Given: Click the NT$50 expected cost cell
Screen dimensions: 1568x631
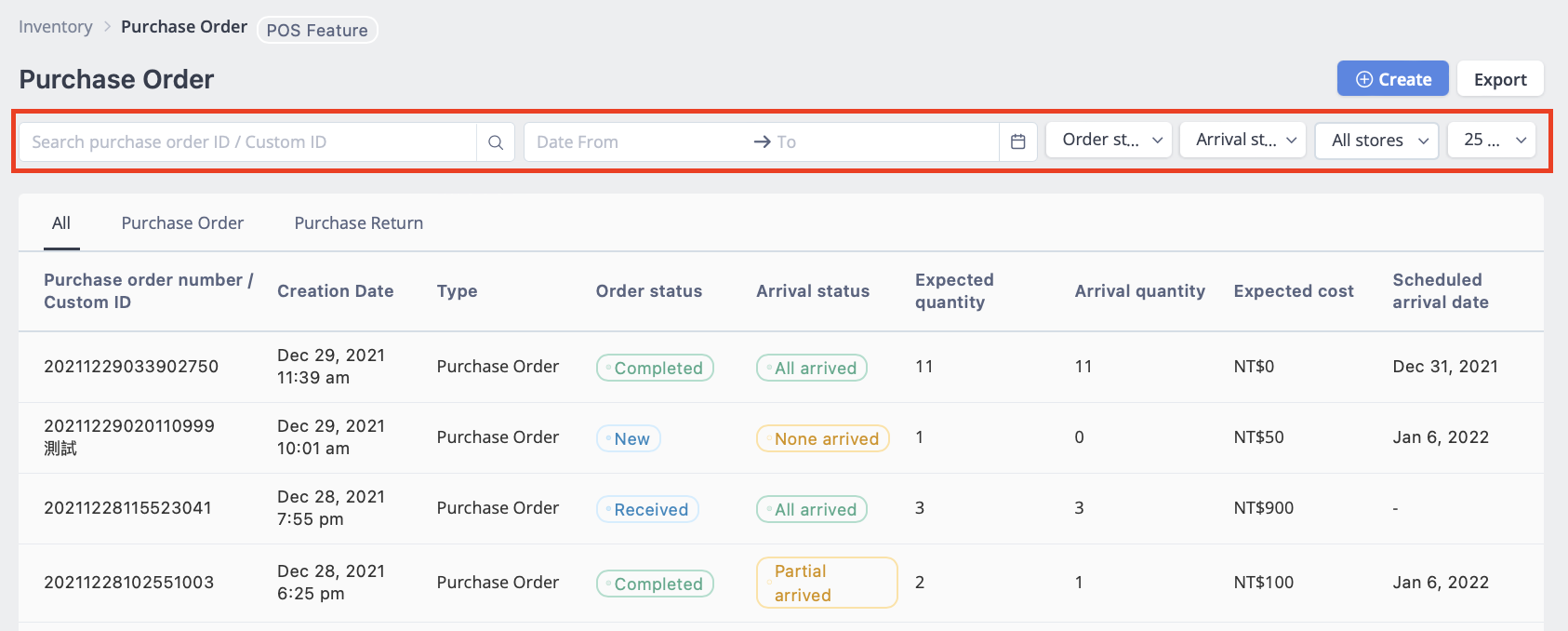Looking at the screenshot, I should pos(1258,437).
